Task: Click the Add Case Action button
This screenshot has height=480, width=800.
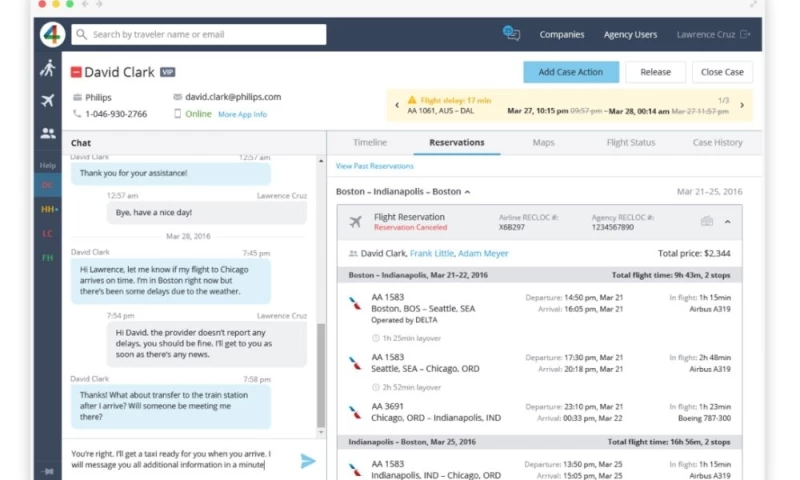Action: 570,72
